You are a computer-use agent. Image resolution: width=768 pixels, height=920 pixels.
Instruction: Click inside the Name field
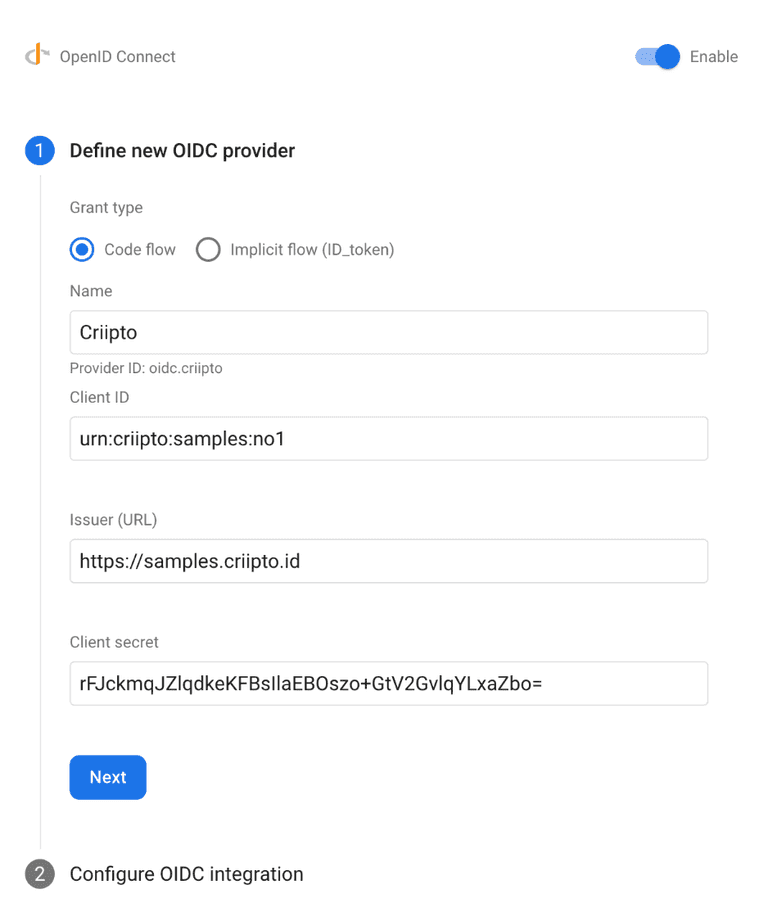[388, 332]
